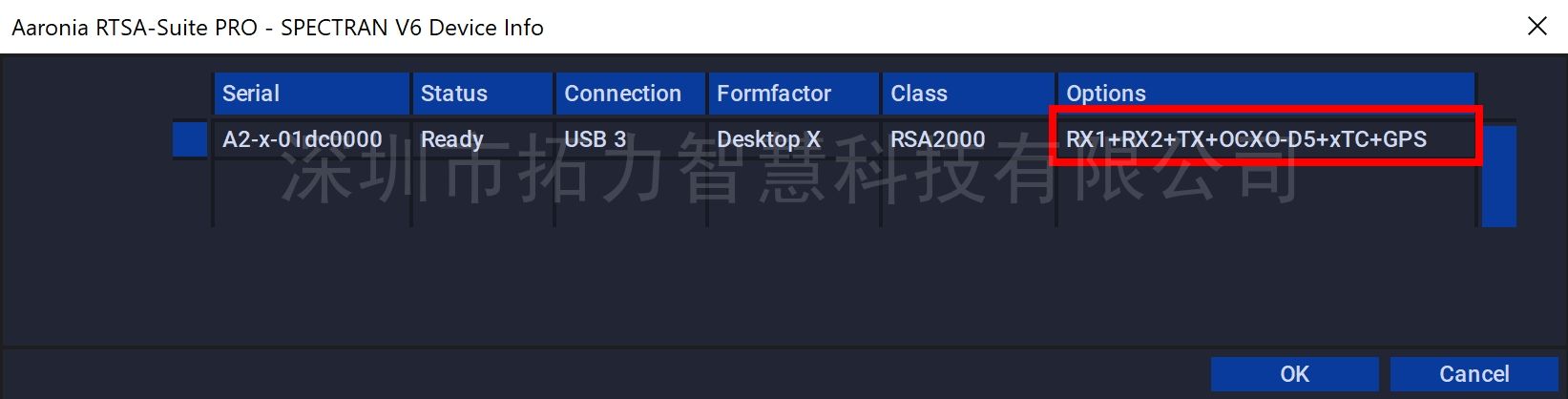Sort by the Formfactor column header
The image size is (1568, 399).
pyautogui.click(x=794, y=94)
